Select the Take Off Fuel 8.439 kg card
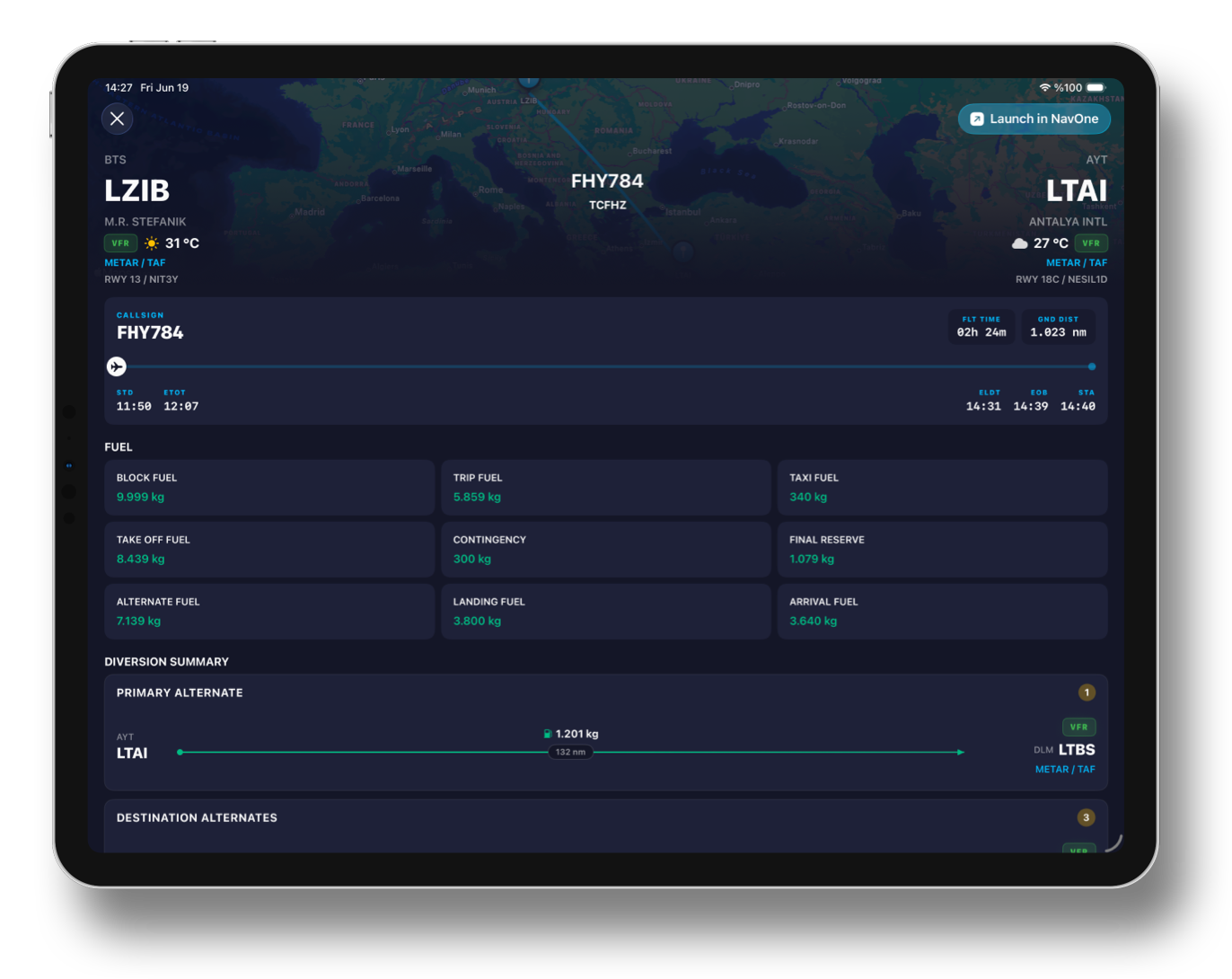 click(269, 550)
